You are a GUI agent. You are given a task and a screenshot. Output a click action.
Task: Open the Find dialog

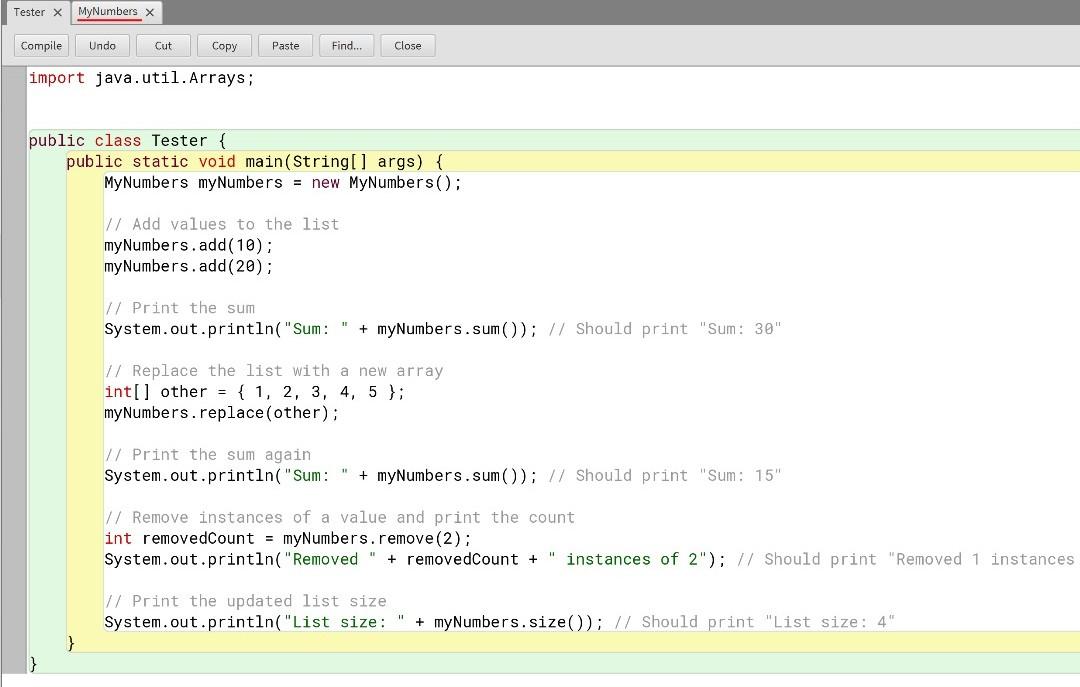345,45
